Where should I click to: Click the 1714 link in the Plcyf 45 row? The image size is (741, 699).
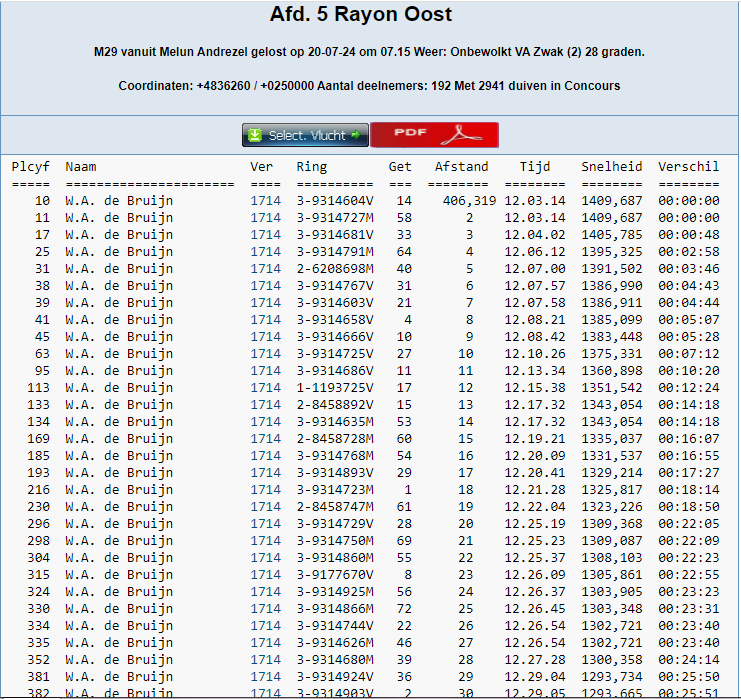265,337
